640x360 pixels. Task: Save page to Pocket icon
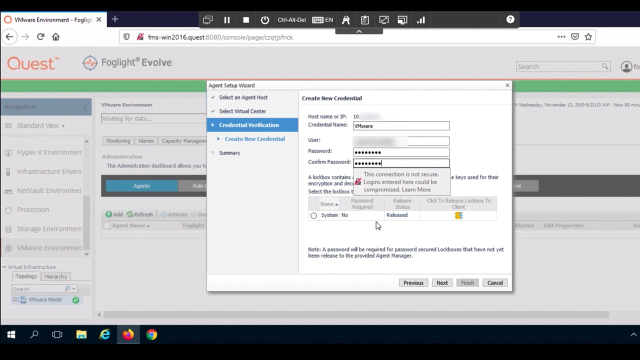[x=575, y=37]
